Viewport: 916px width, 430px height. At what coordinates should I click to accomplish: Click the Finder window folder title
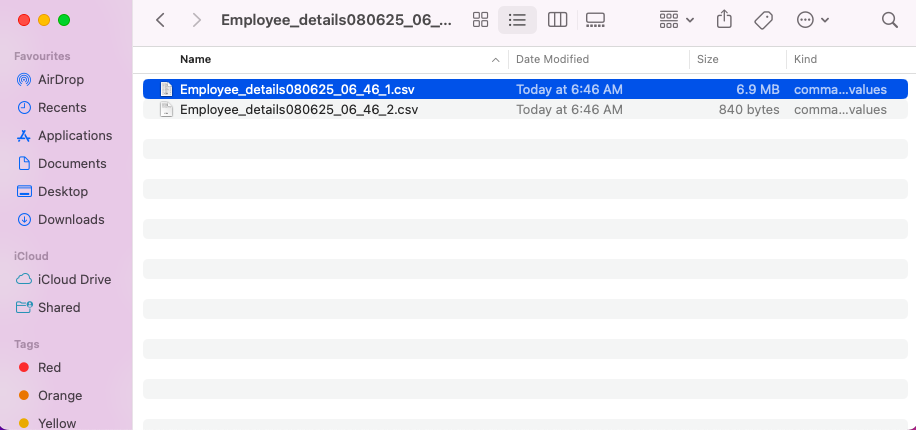tap(336, 20)
